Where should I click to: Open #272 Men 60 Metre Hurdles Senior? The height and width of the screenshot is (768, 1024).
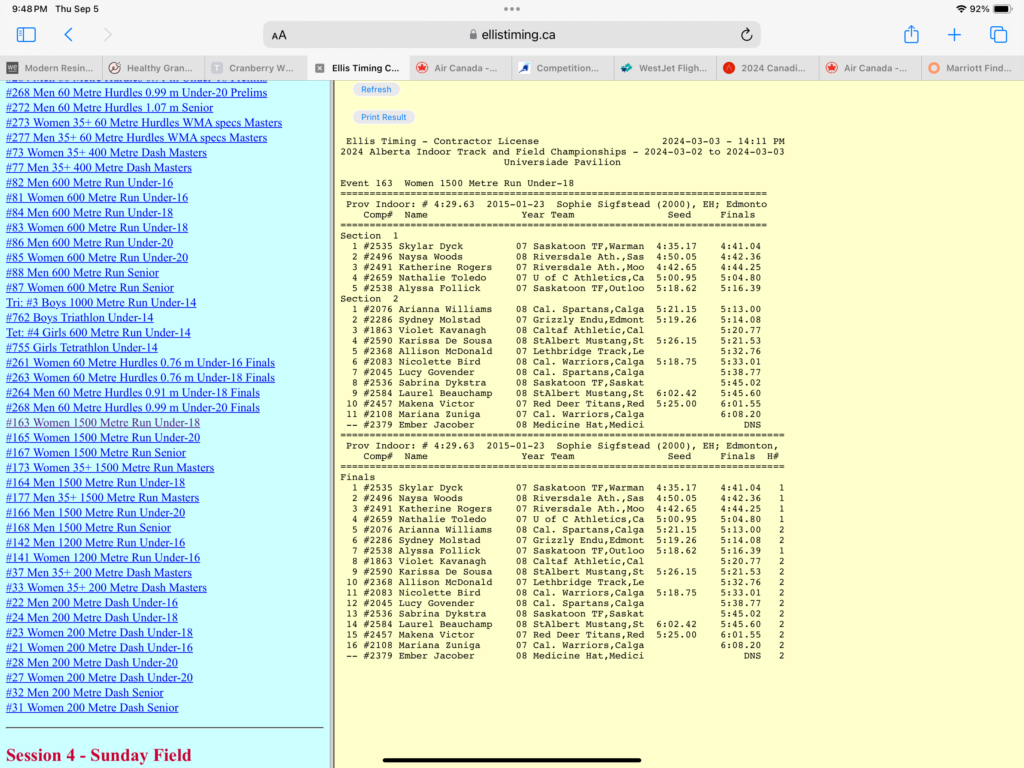[109, 108]
